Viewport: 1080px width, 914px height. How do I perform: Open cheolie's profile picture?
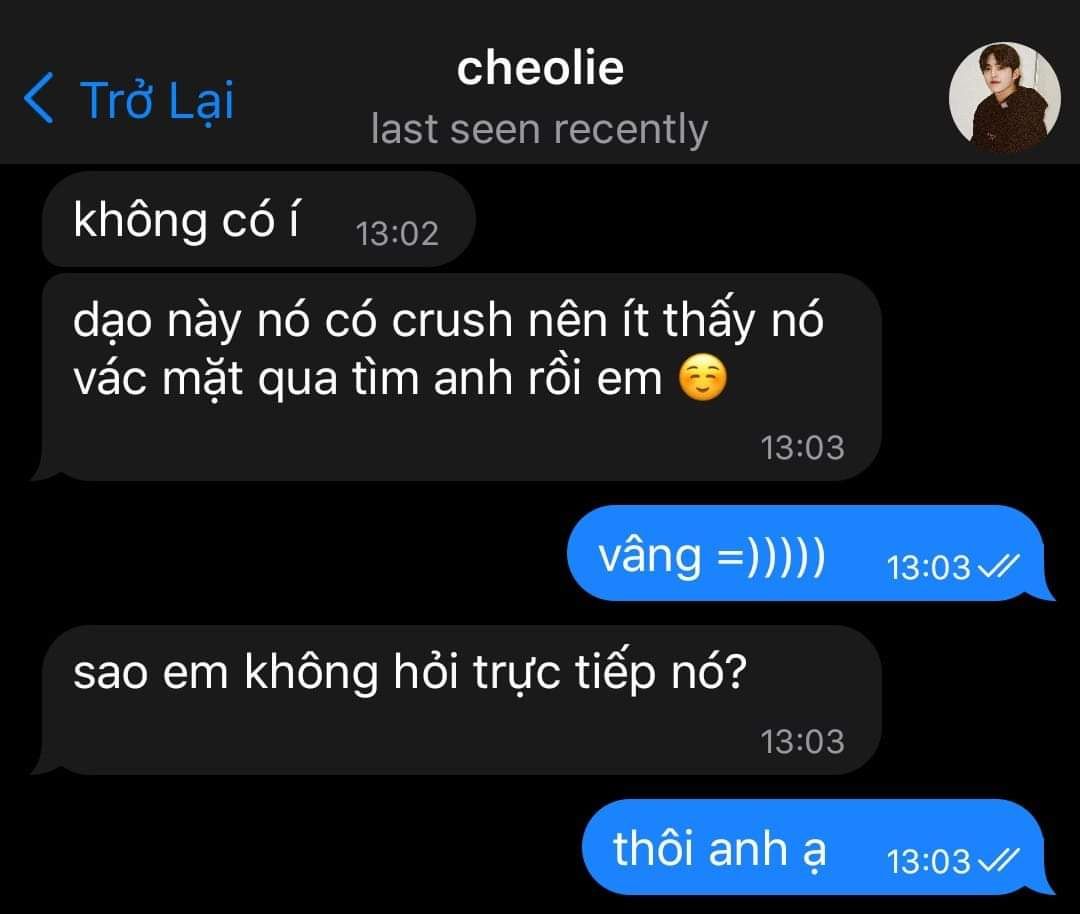pos(1004,97)
